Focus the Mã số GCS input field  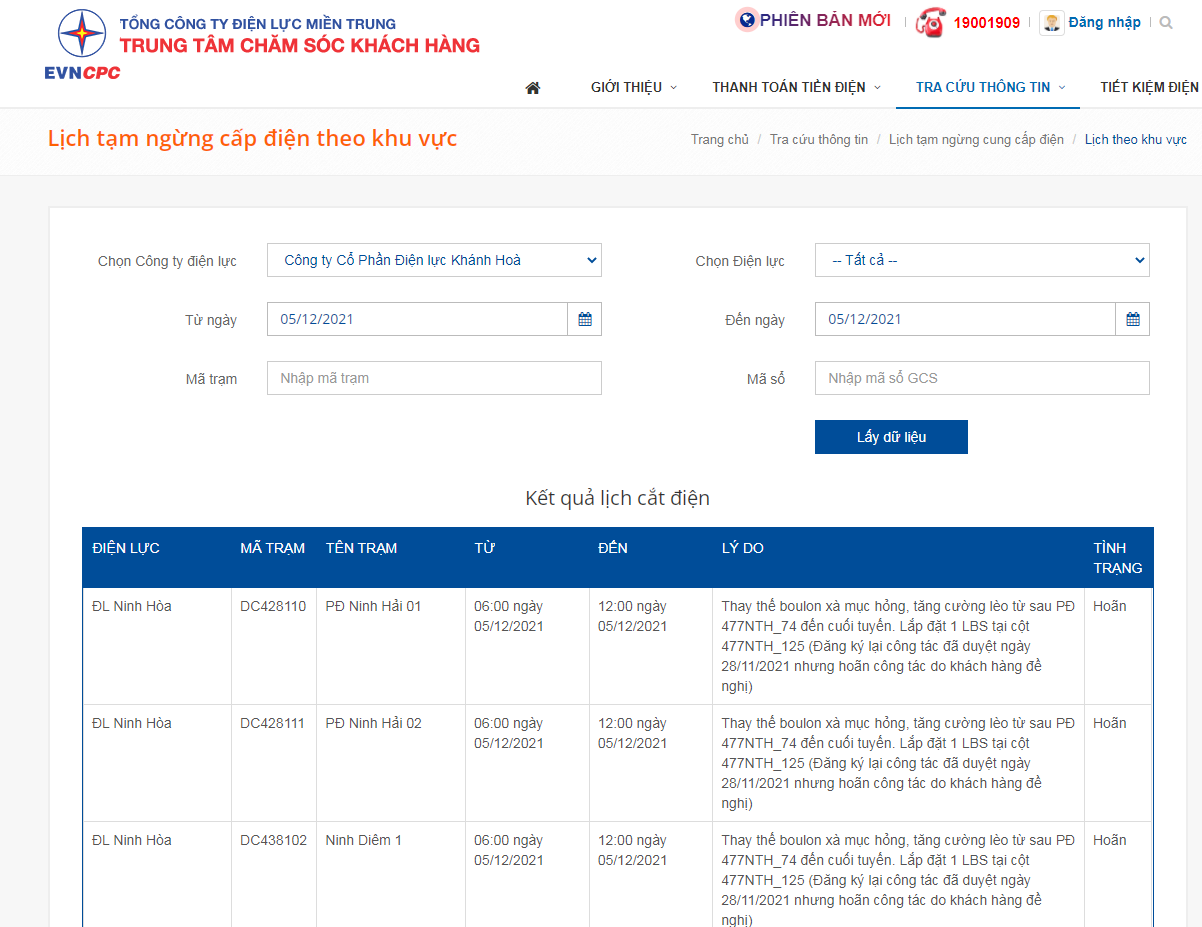982,378
